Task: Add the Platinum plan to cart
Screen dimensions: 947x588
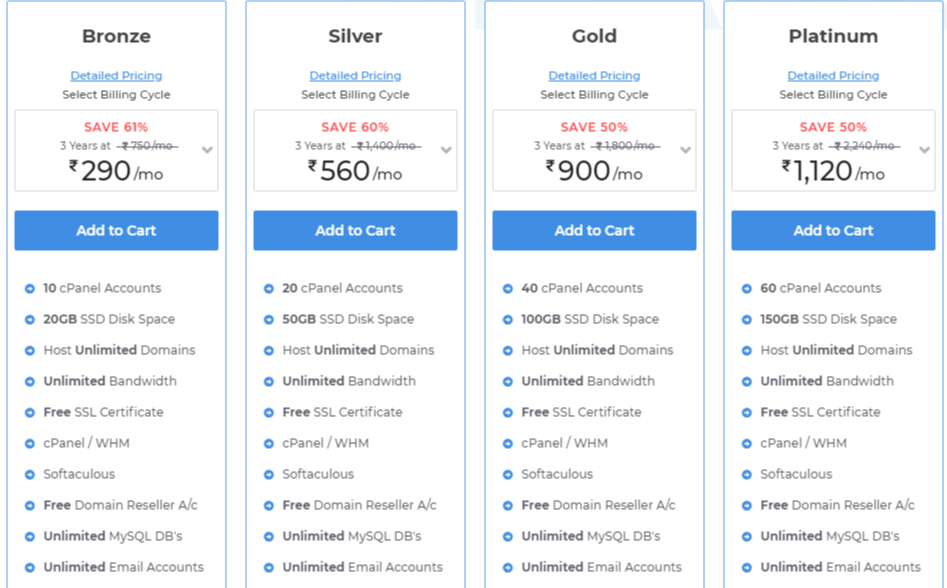Action: pos(833,230)
